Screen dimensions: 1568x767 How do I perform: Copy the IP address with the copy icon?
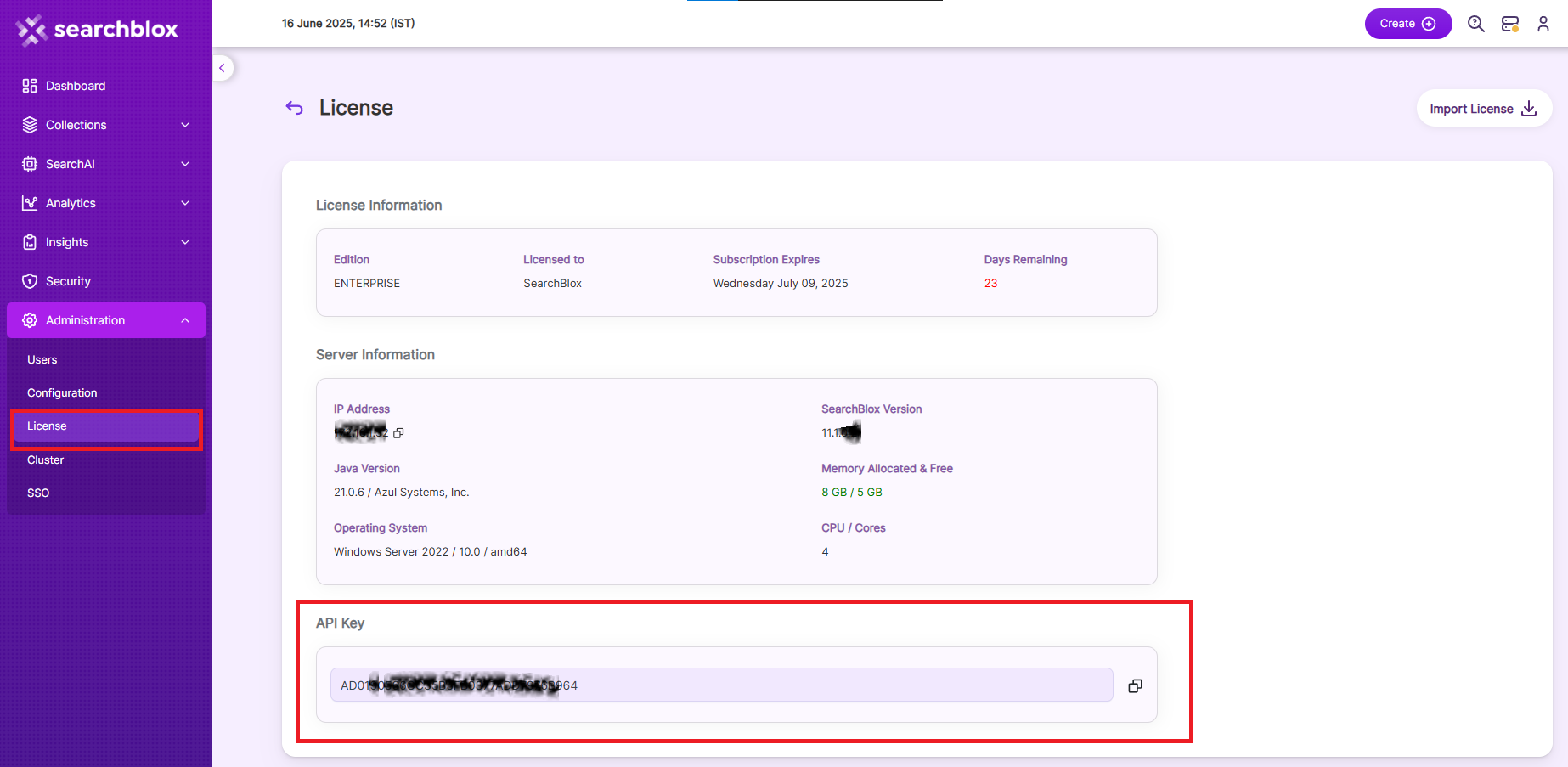tap(398, 433)
